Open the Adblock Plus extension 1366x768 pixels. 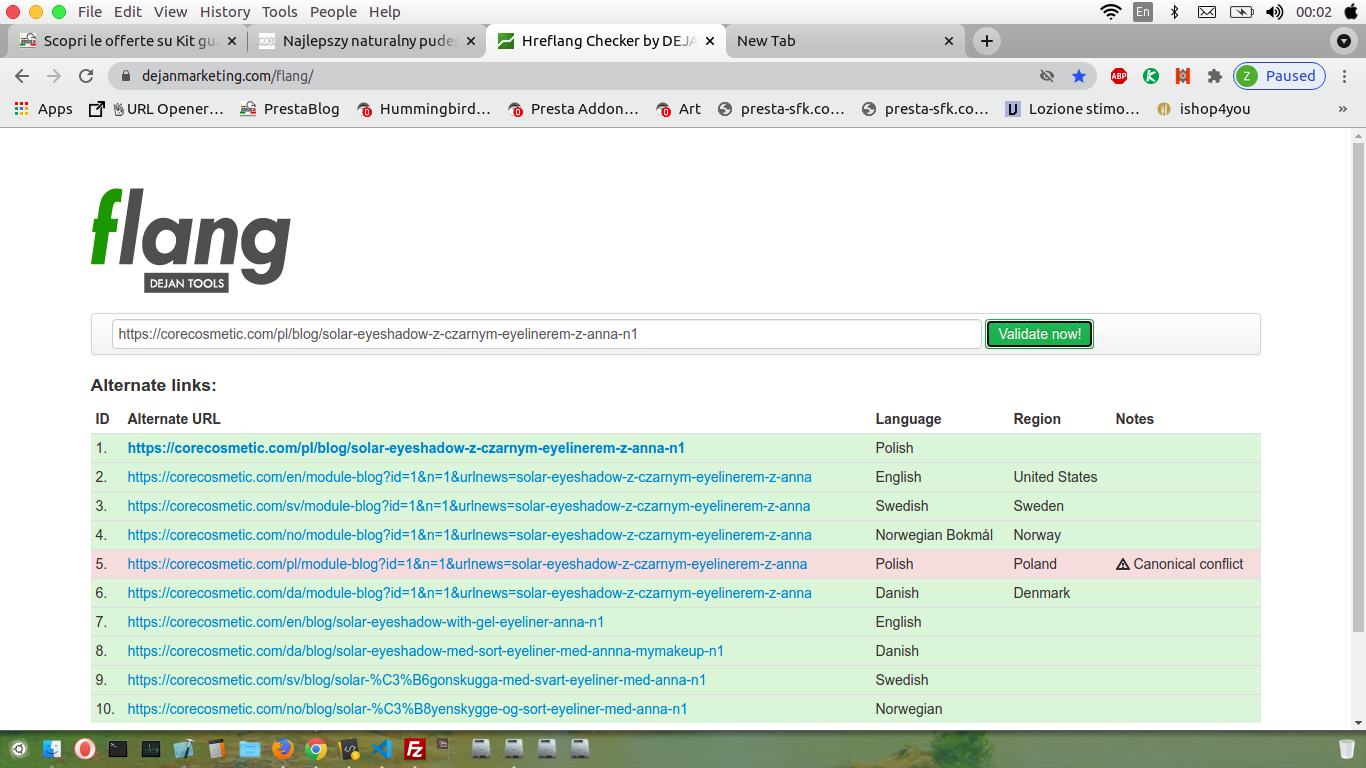[x=1119, y=76]
